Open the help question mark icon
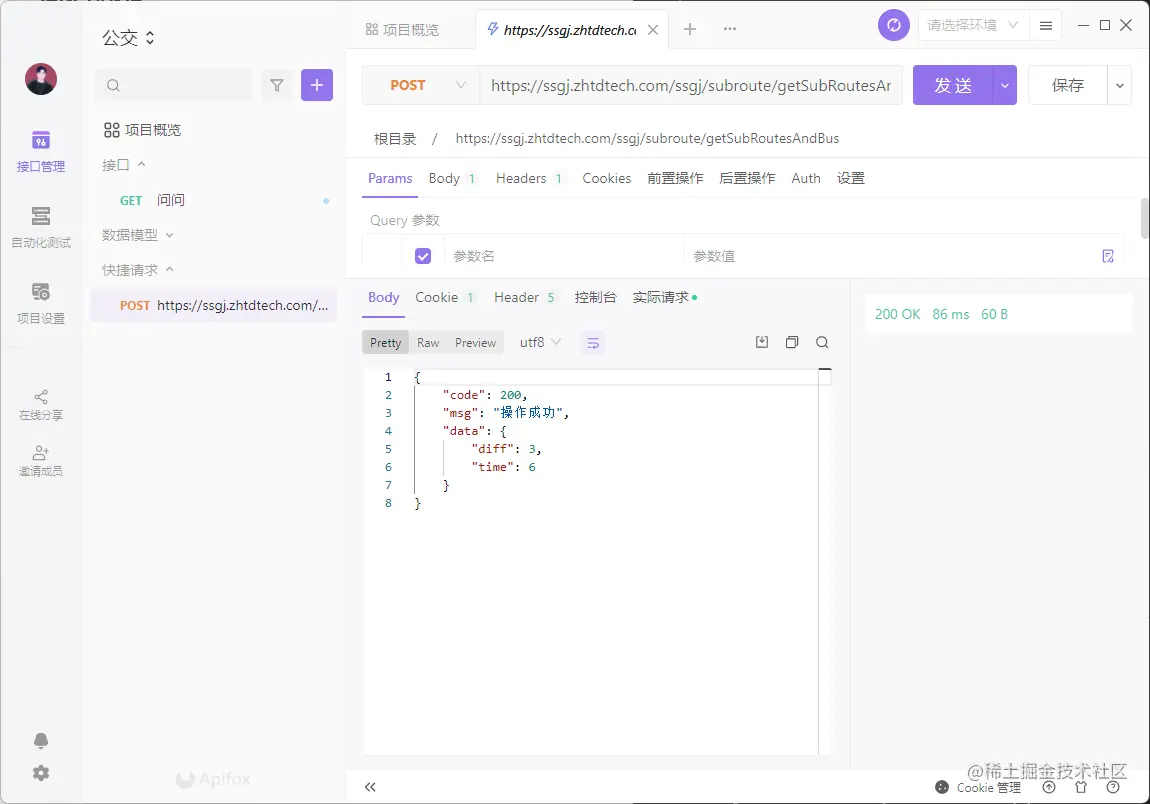The image size is (1150, 804). [x=1113, y=787]
